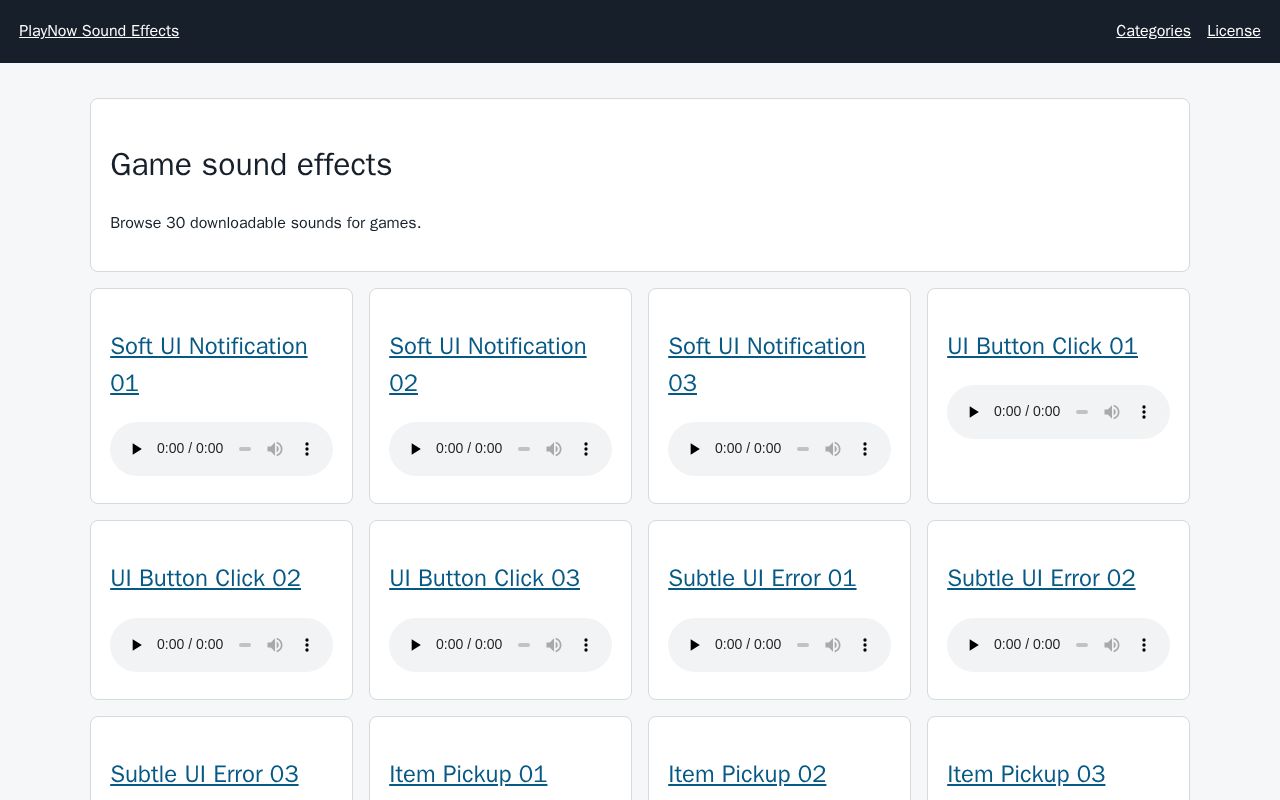This screenshot has height=800, width=1280.
Task: Open more options for Soft UI Notification 03
Action: pyautogui.click(x=865, y=449)
